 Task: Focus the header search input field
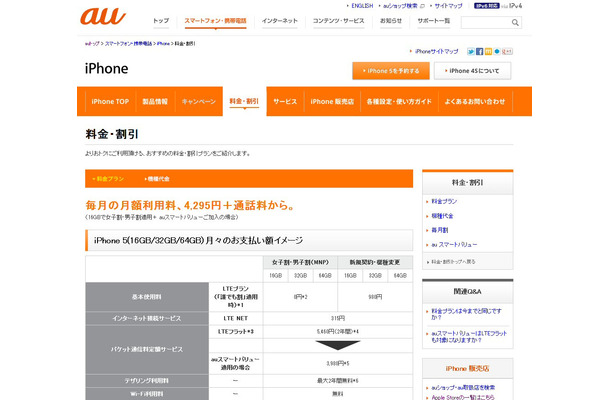click(486, 23)
